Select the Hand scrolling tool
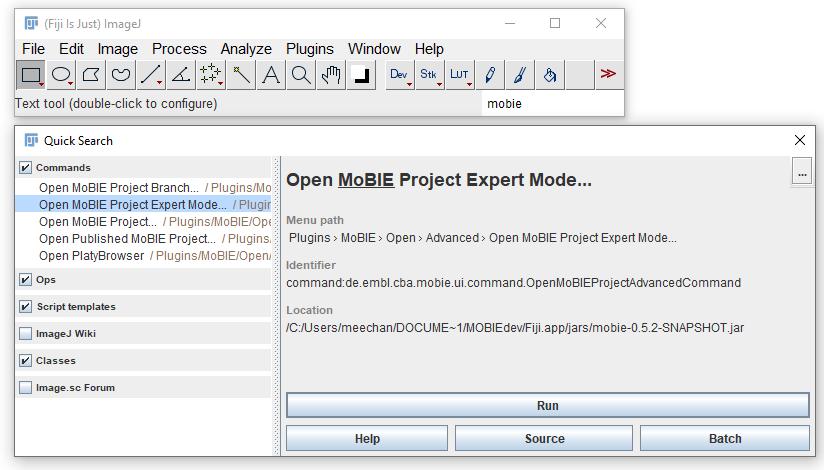Viewport: 824px width, 470px height. [331, 75]
